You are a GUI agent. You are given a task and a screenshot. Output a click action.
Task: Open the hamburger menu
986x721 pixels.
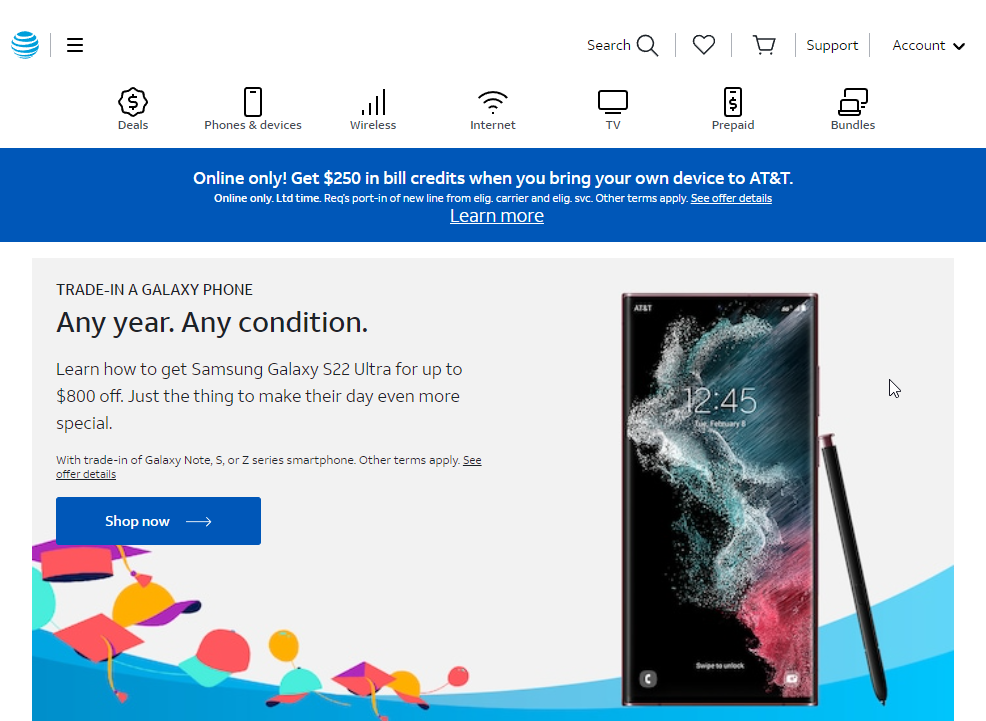(x=75, y=45)
